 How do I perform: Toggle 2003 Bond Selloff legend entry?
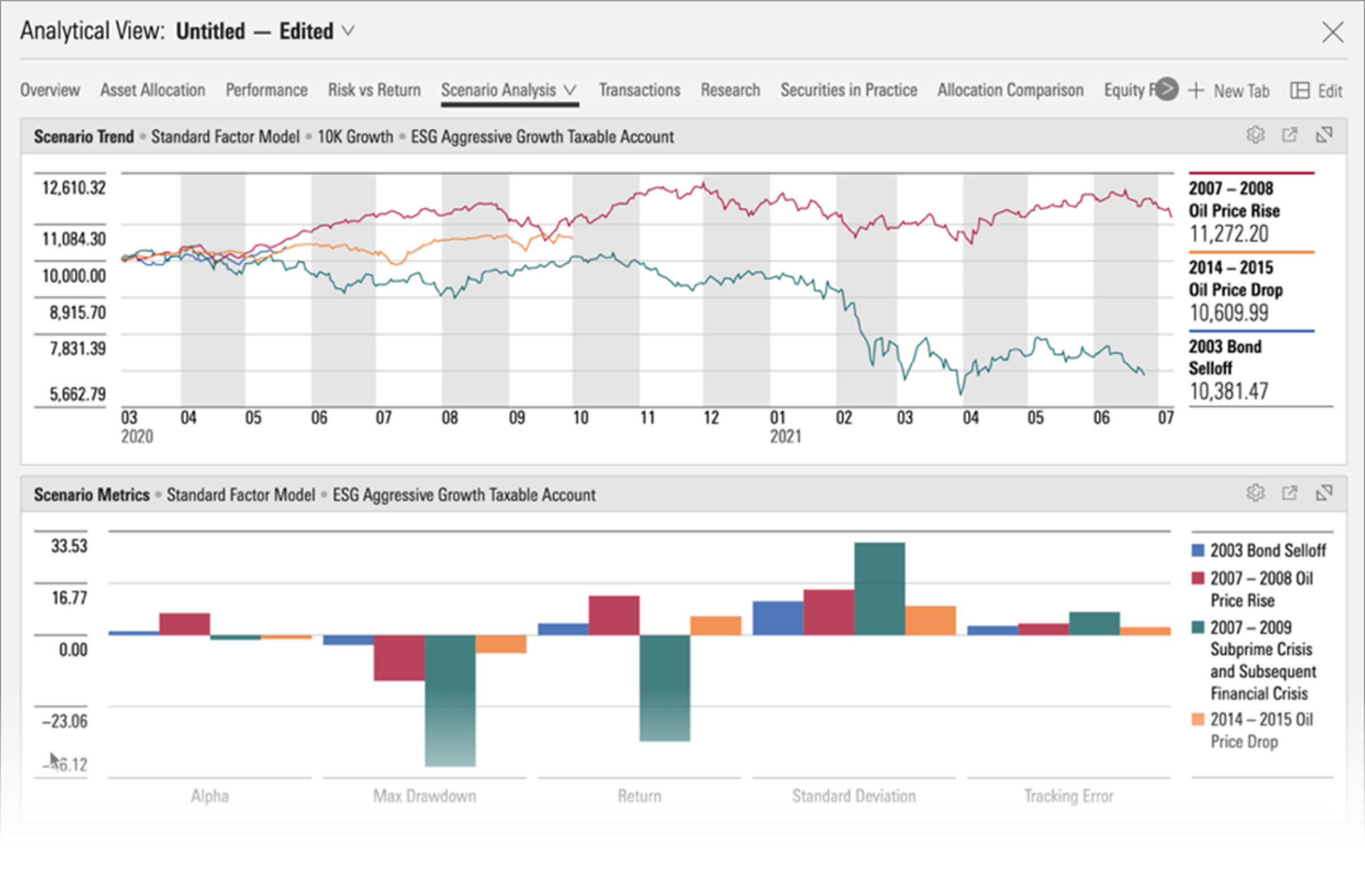[1268, 550]
